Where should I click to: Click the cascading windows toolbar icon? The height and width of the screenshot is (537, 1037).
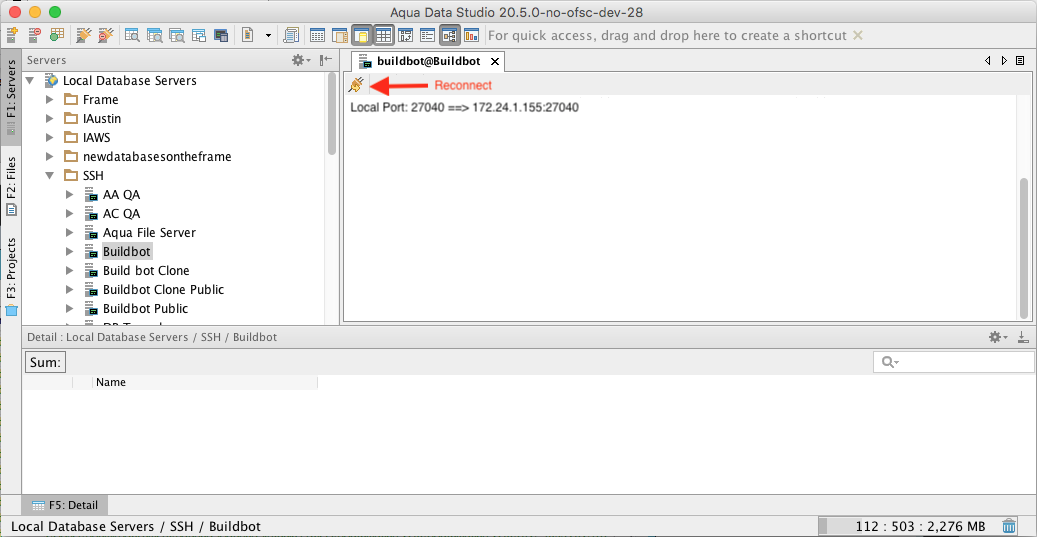tap(199, 35)
